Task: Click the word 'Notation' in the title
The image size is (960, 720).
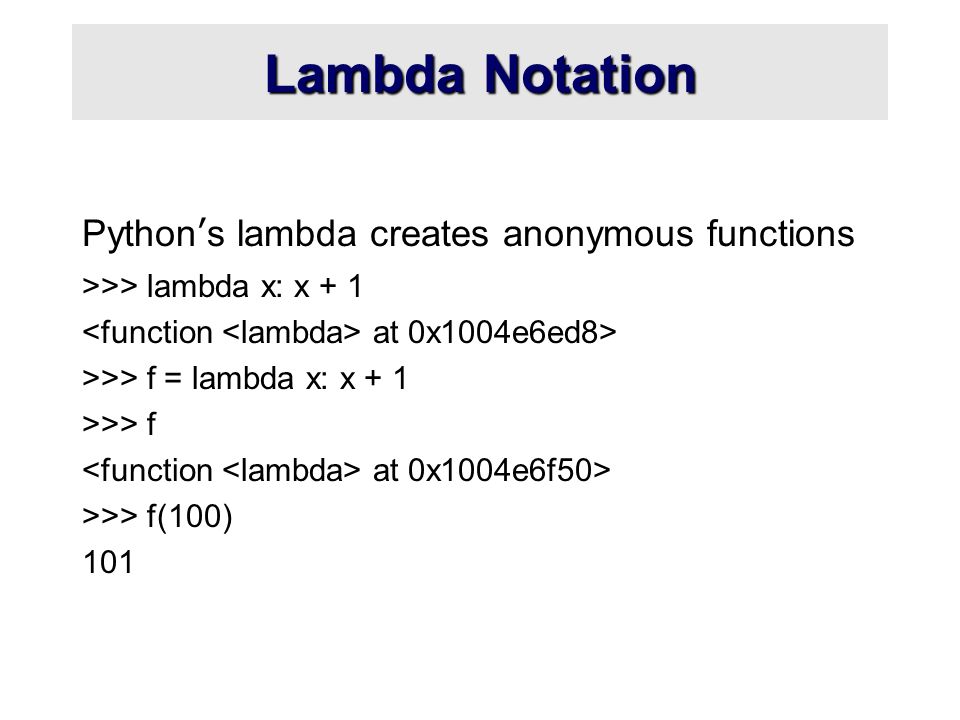Action: tap(590, 75)
